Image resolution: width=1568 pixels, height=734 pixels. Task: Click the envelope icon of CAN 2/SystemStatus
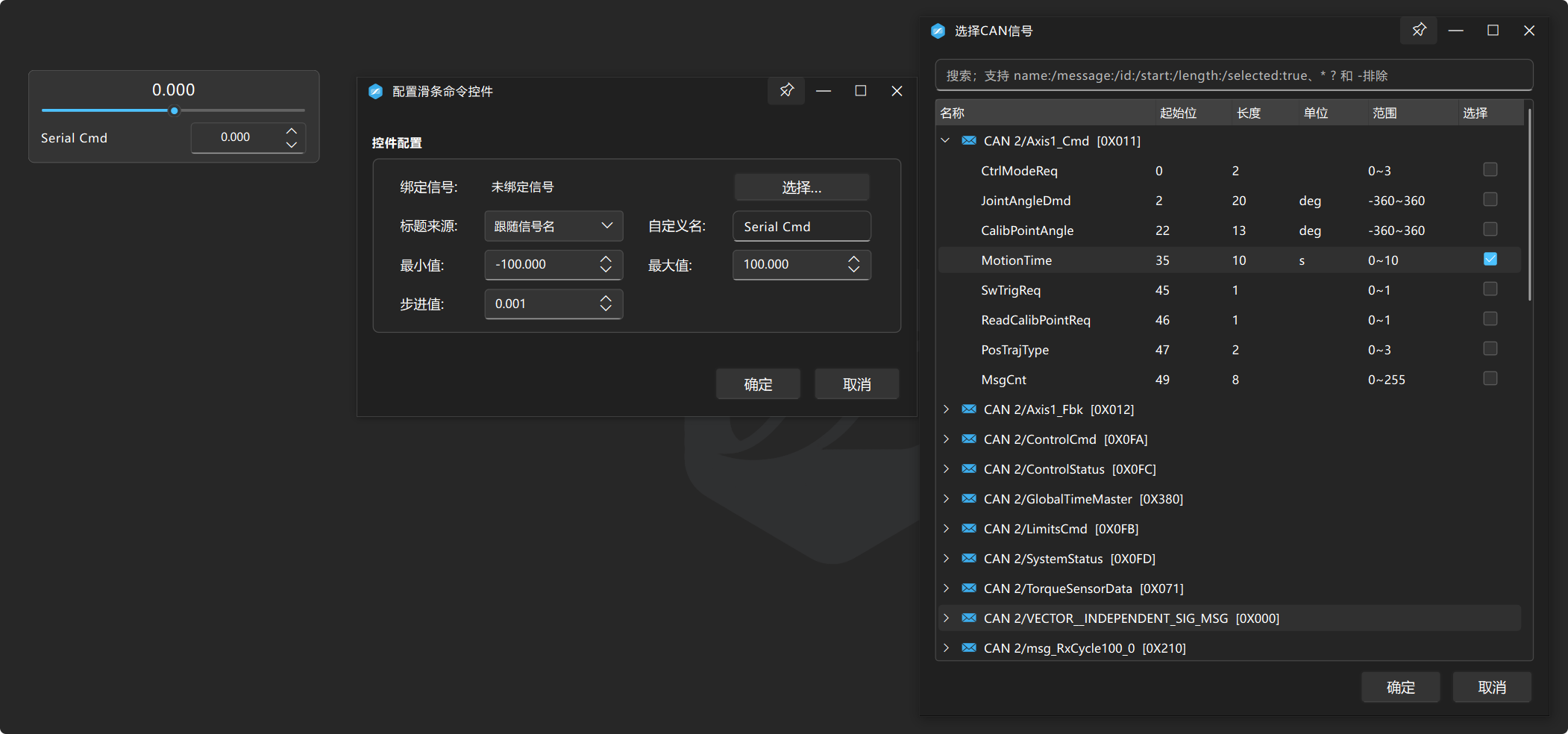tap(969, 558)
